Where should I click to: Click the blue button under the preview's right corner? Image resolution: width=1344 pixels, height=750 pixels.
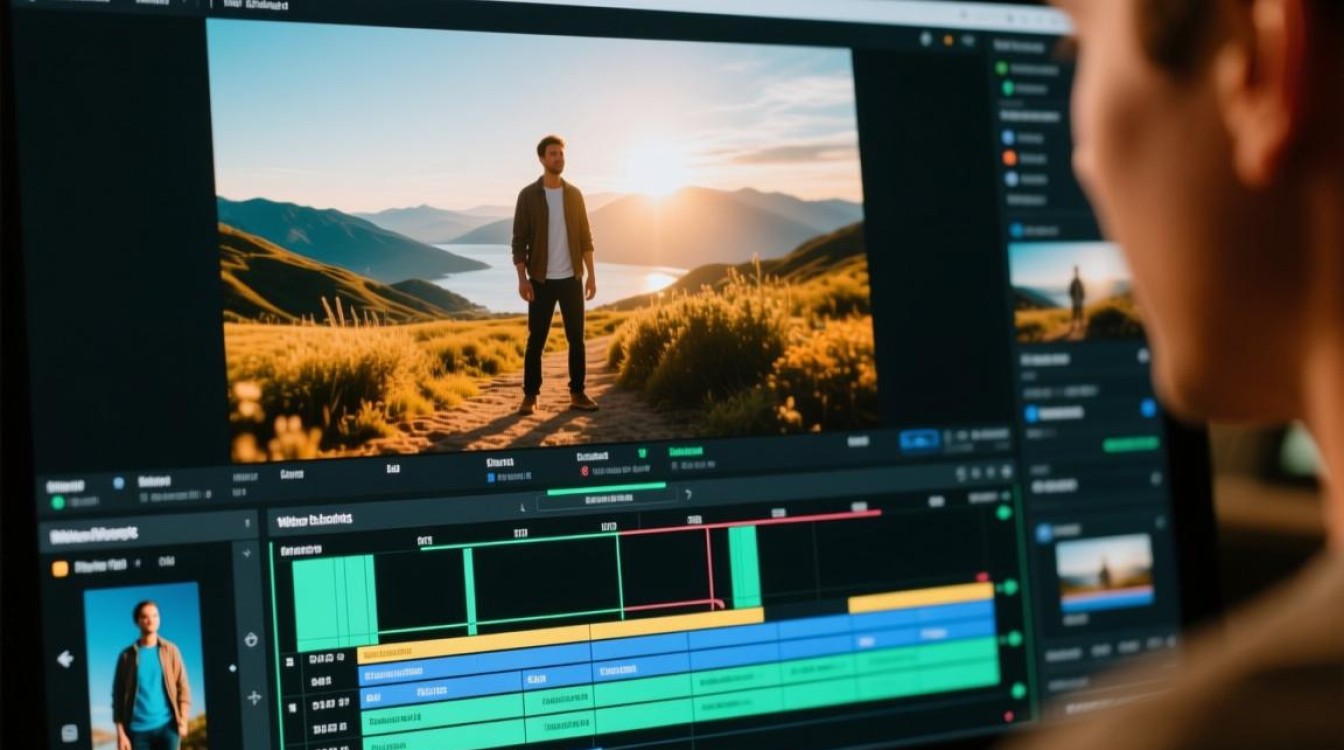pyautogui.click(x=919, y=440)
